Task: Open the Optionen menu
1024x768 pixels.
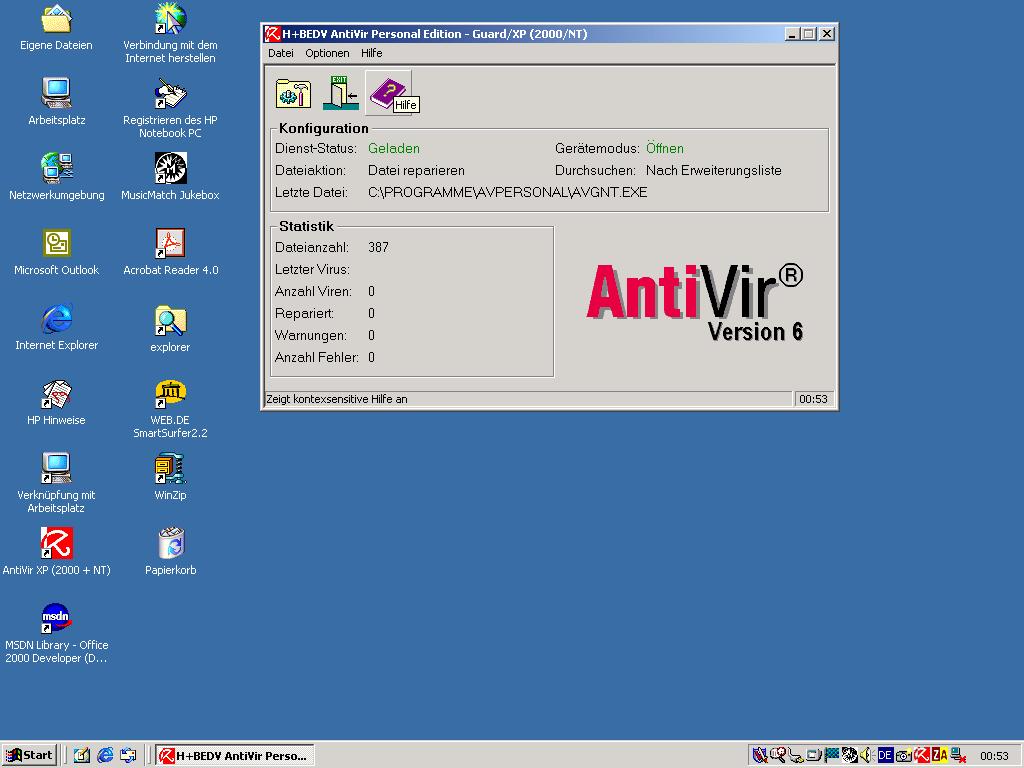Action: [x=327, y=53]
